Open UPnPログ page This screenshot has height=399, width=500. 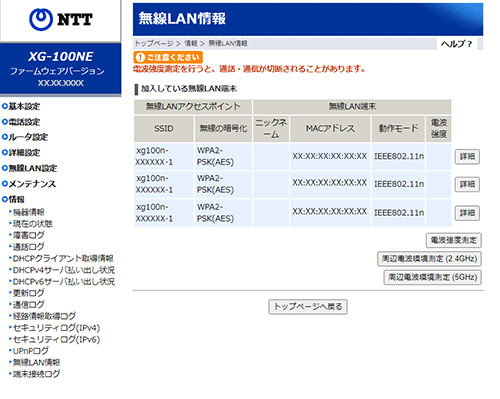pyautogui.click(x=30, y=351)
